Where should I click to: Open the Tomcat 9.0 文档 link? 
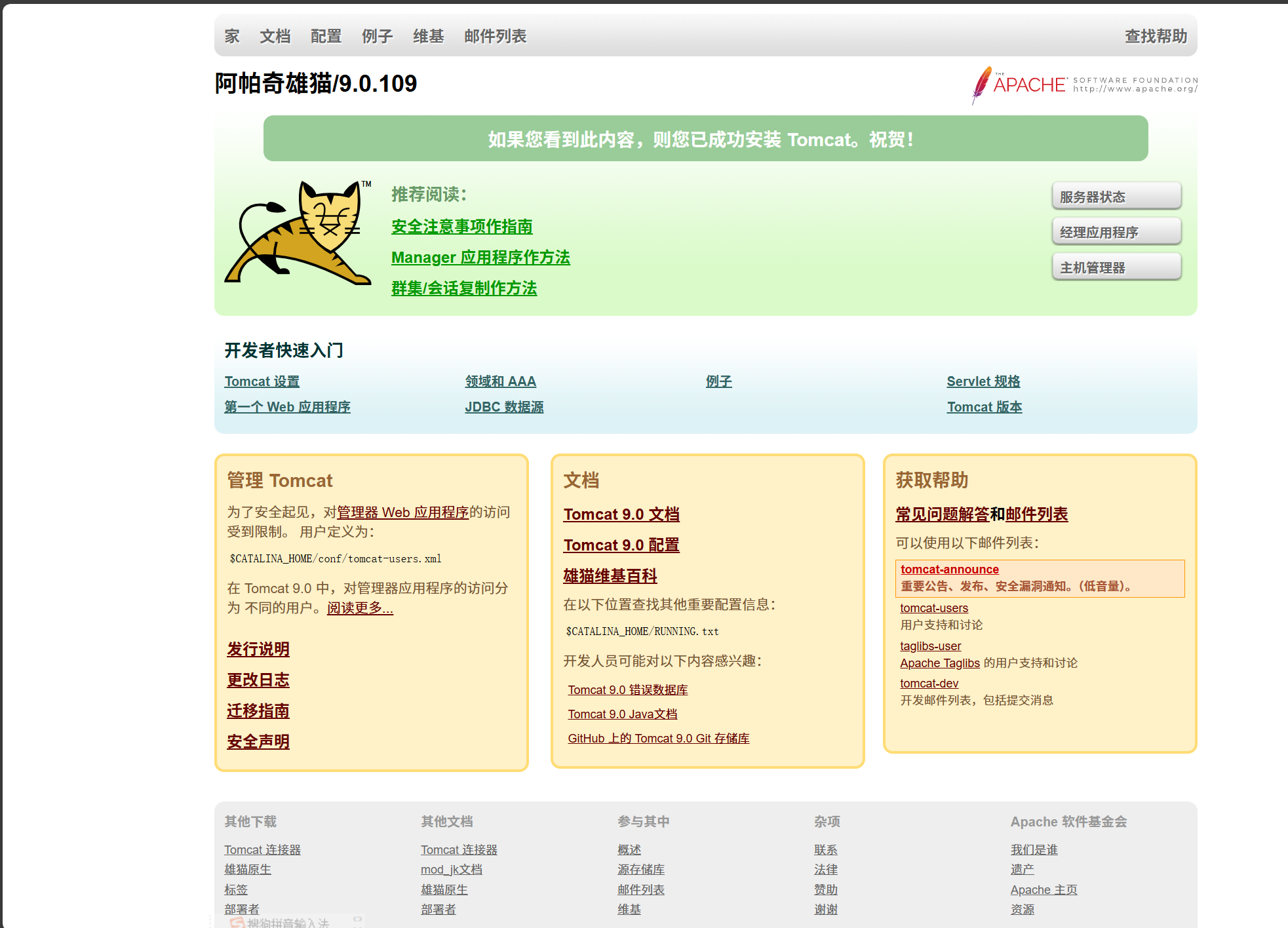(621, 514)
